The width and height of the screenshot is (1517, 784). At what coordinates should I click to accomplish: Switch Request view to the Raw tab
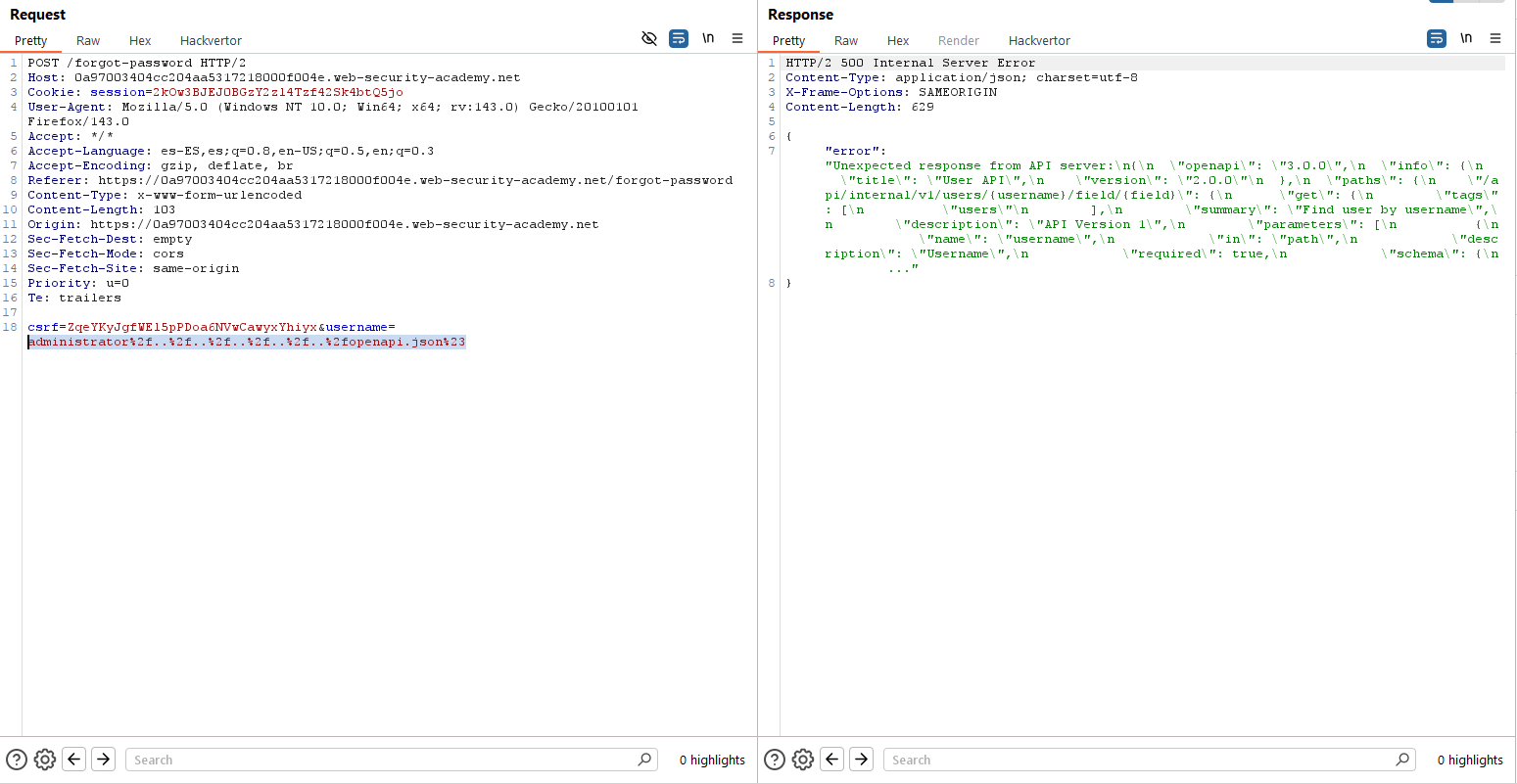pyautogui.click(x=88, y=41)
